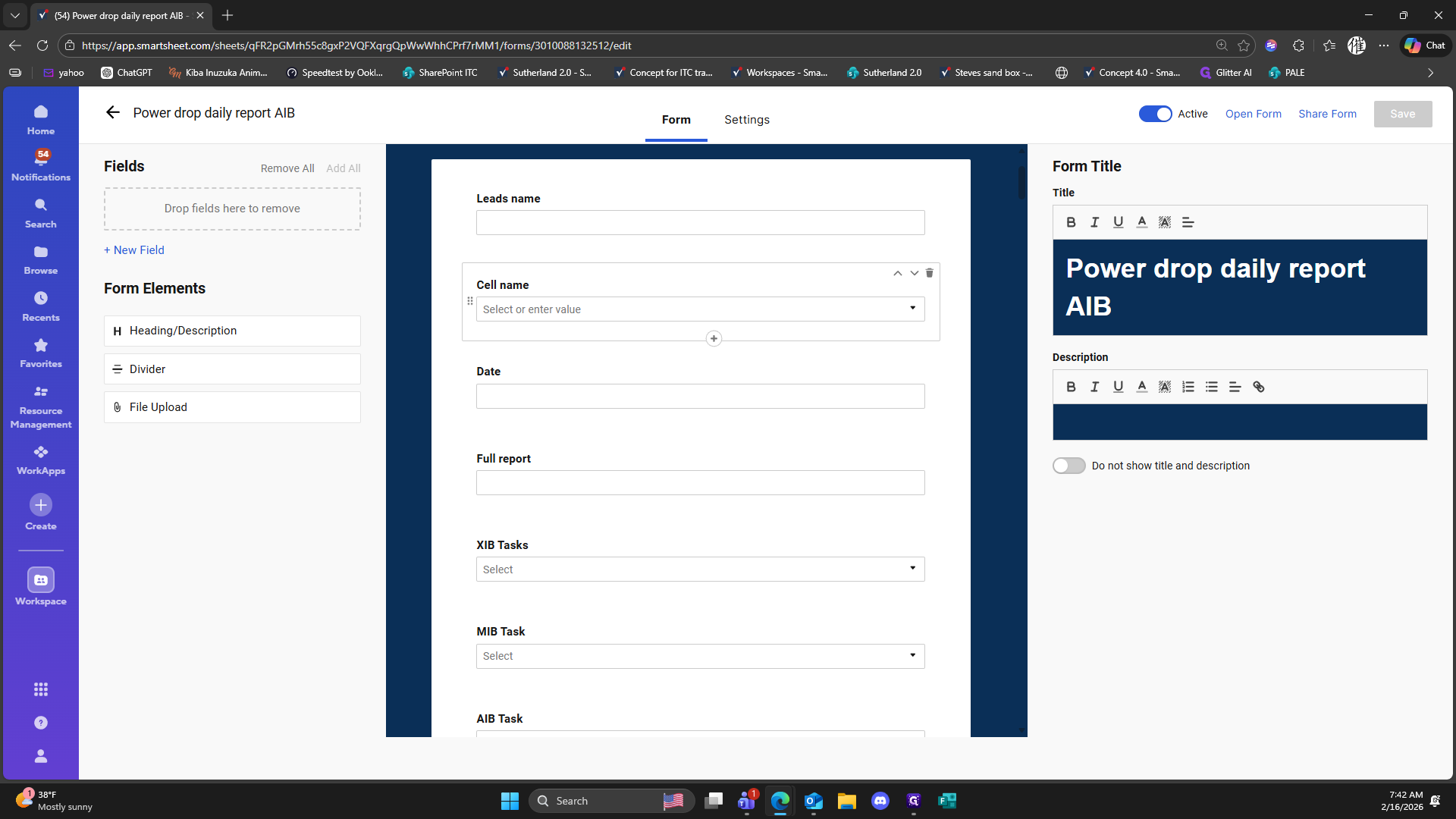The image size is (1456, 819).
Task: Enable Do not show title and description
Action: 1068,466
